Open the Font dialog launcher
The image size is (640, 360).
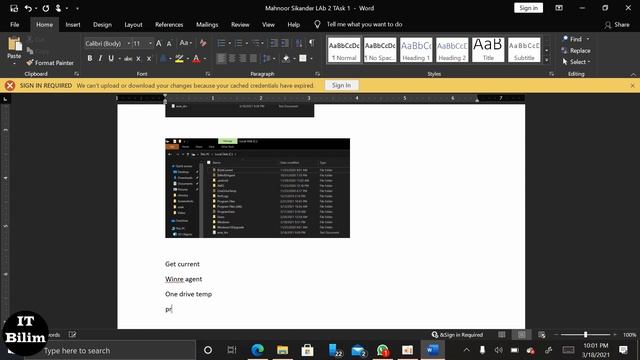208,74
